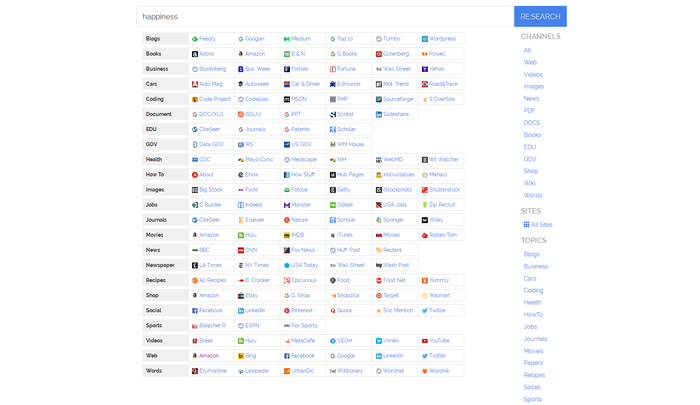Click the ISSUU icon in Document row

pyautogui.click(x=241, y=114)
